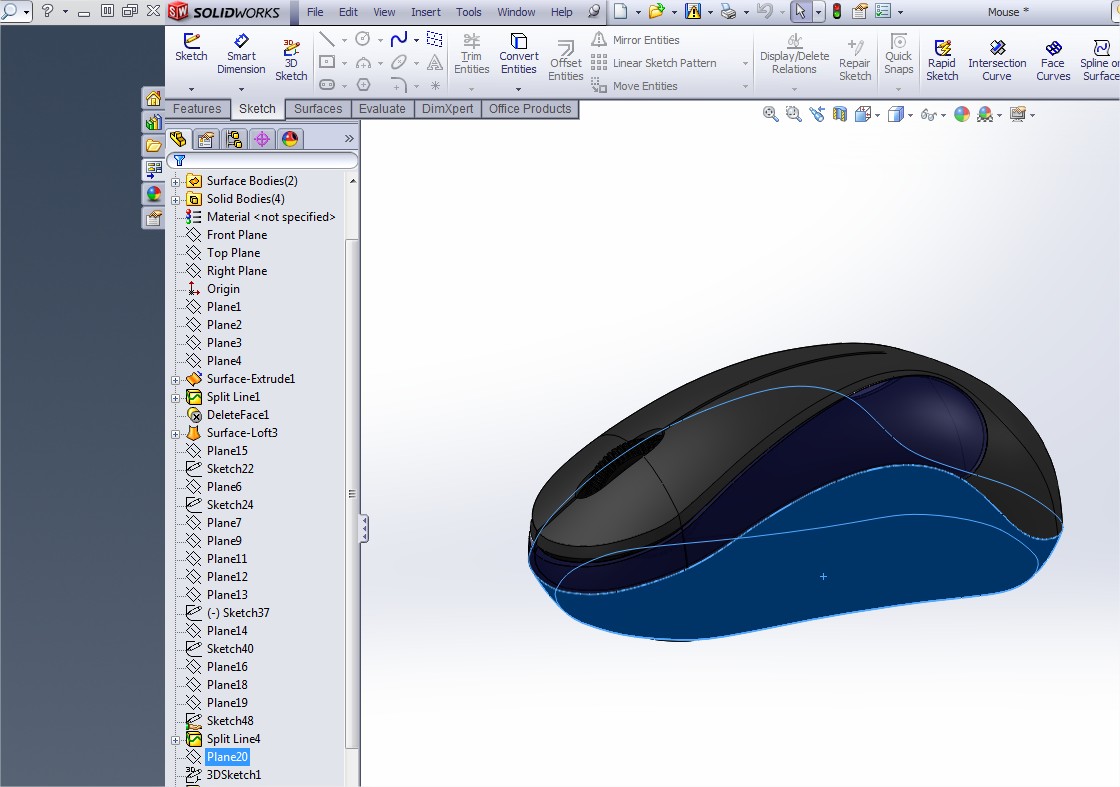Select the Spline tool

pos(399,39)
